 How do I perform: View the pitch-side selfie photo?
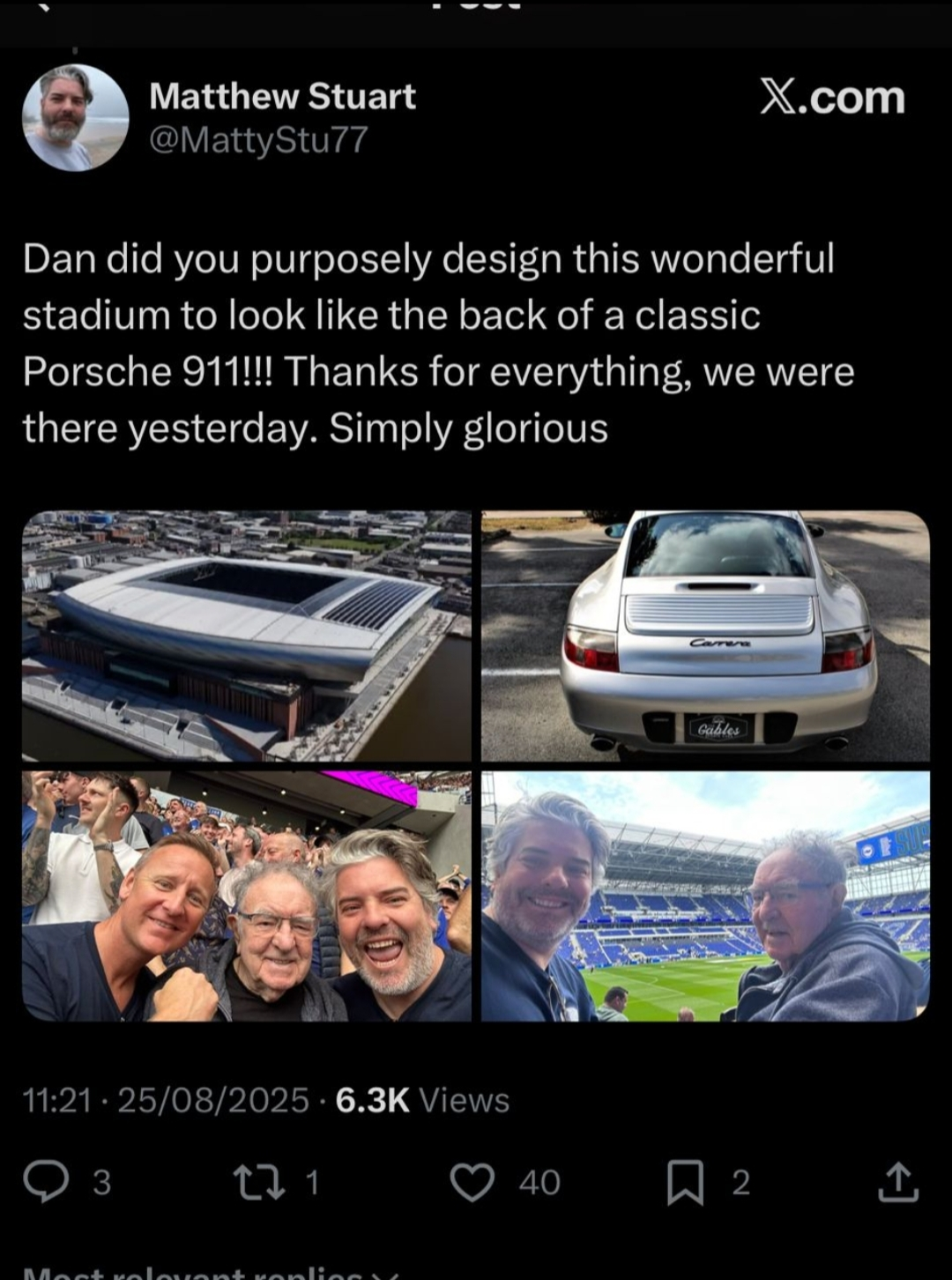[705, 896]
